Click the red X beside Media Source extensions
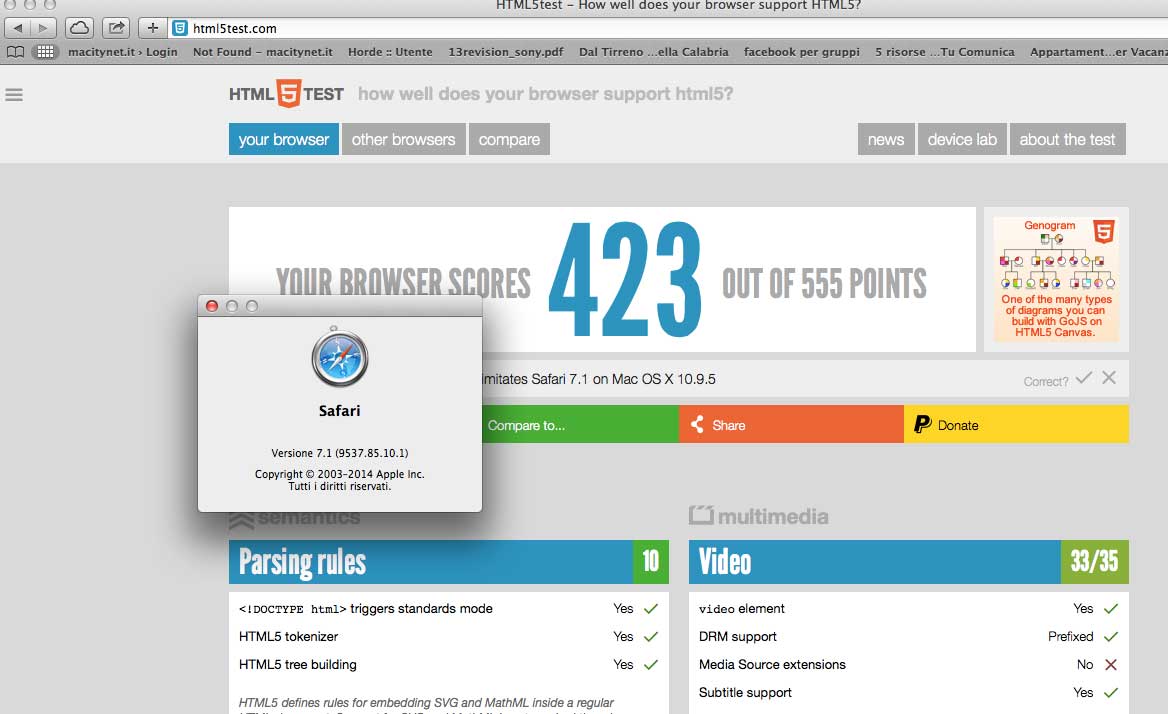Viewport: 1168px width, 714px height. pyautogui.click(x=1111, y=664)
